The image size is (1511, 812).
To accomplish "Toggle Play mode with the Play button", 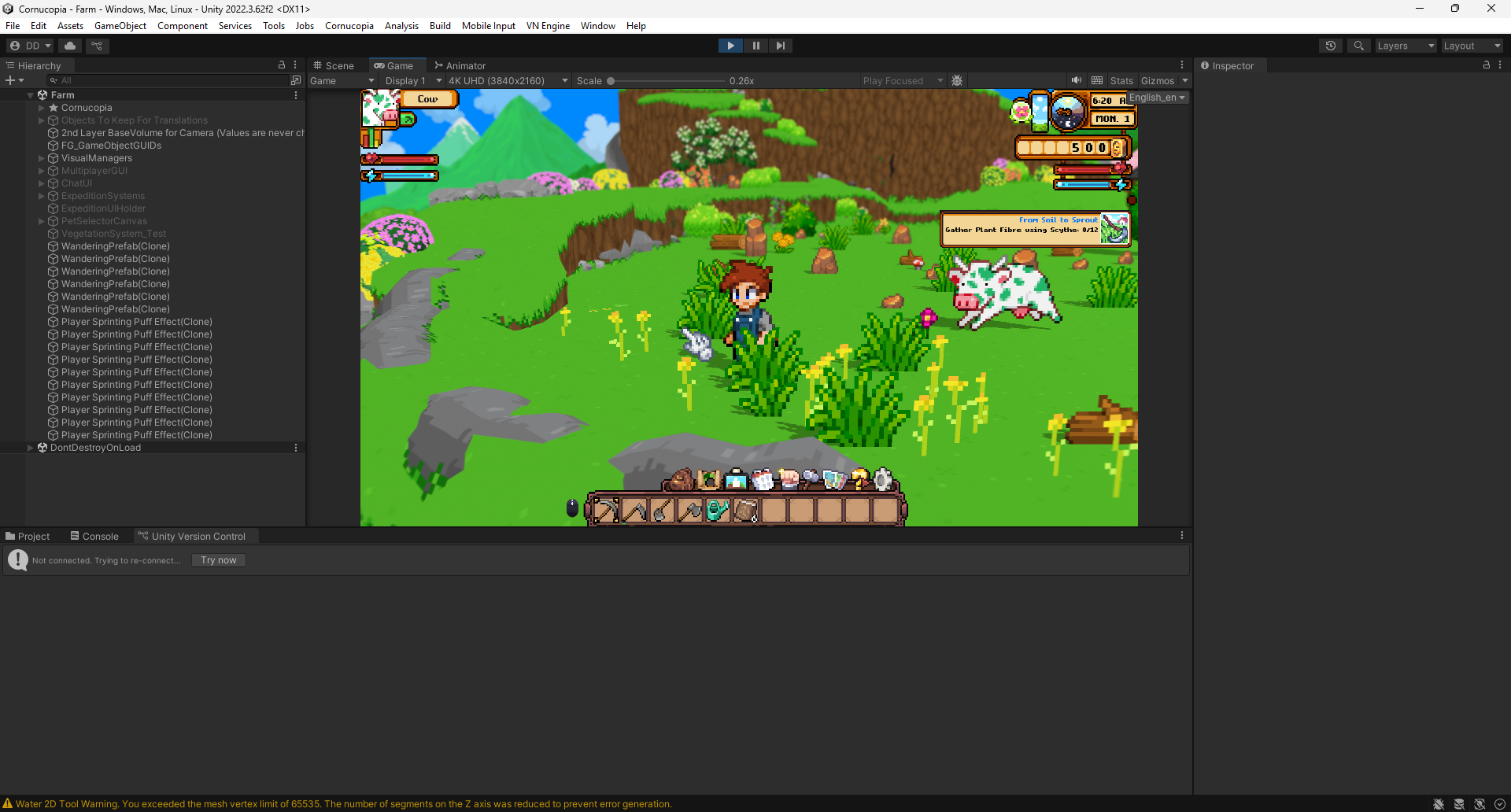I will click(730, 46).
